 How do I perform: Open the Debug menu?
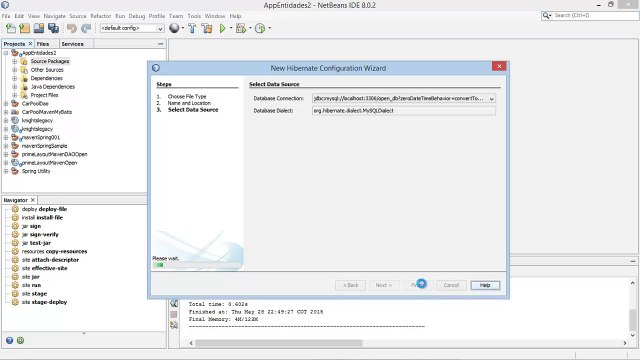pos(137,16)
